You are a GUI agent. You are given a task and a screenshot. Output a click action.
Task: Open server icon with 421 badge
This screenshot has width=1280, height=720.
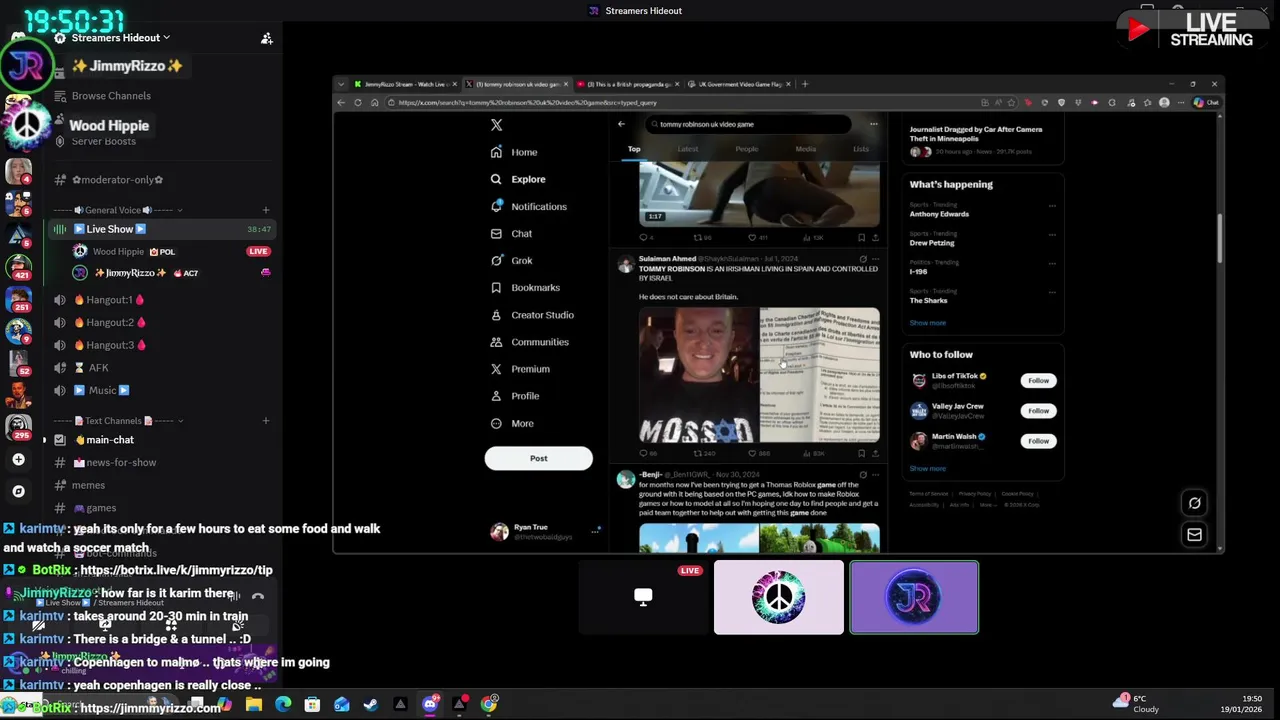pos(18,266)
